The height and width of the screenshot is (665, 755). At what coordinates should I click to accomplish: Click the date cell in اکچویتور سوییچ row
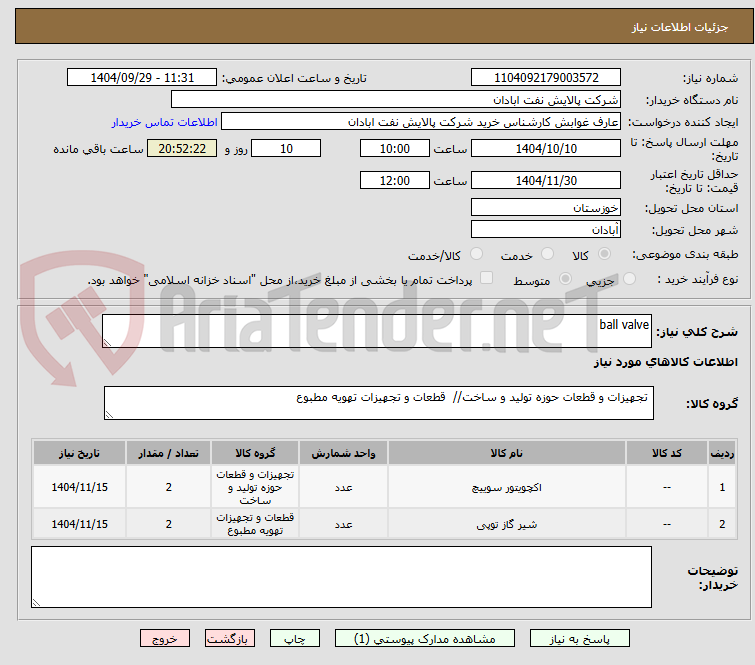[79, 487]
